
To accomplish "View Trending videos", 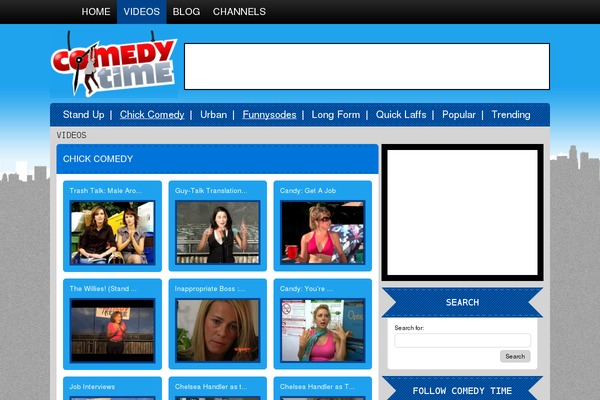I will click(x=511, y=114).
